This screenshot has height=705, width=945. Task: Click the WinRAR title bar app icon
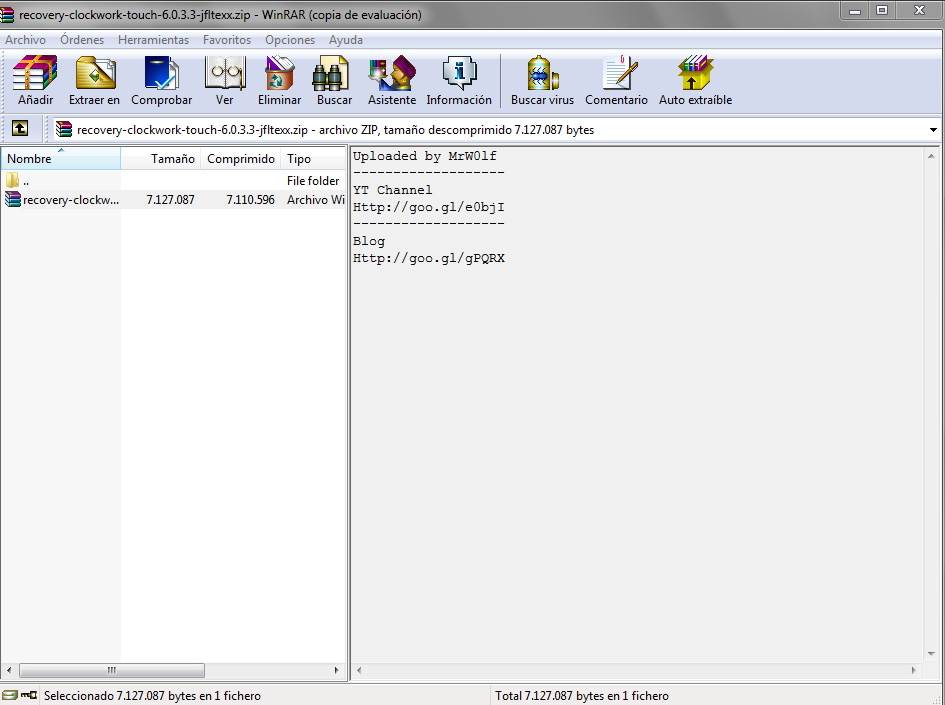click(x=7, y=14)
